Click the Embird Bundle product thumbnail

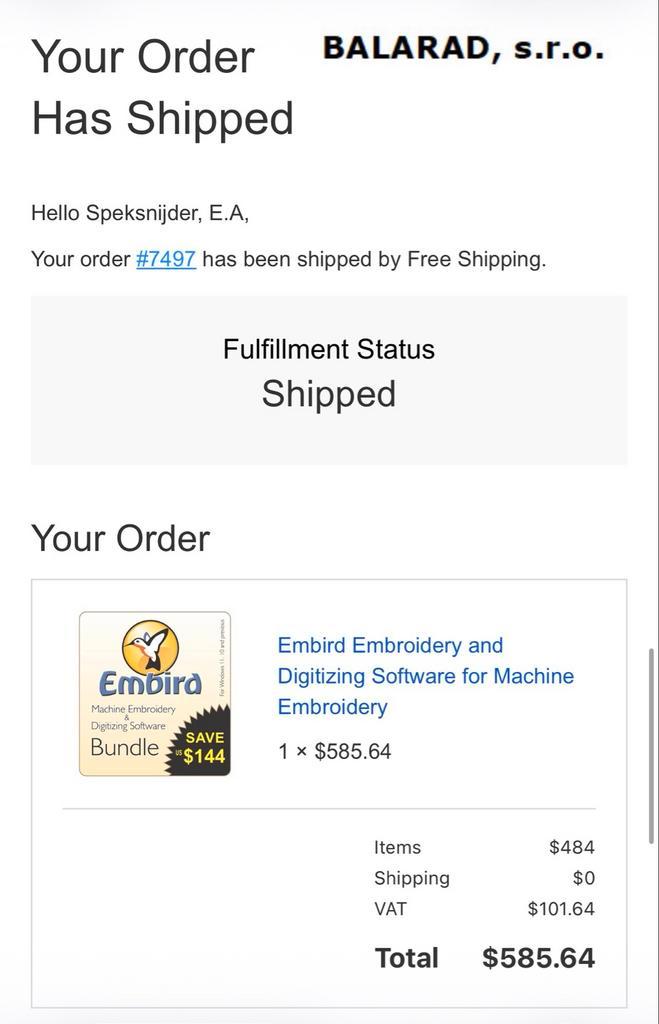[155, 693]
